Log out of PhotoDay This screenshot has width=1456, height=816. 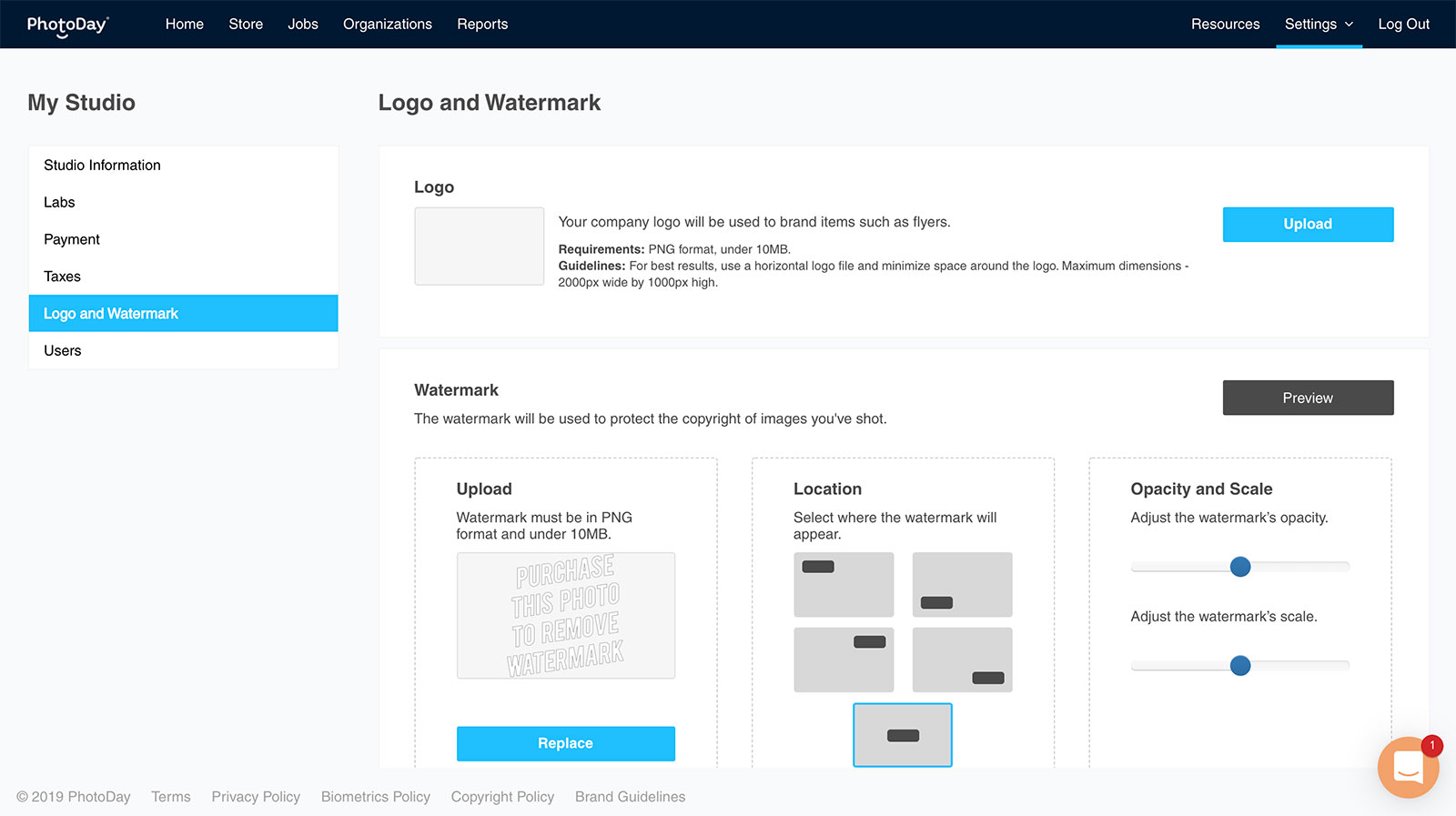coord(1403,25)
